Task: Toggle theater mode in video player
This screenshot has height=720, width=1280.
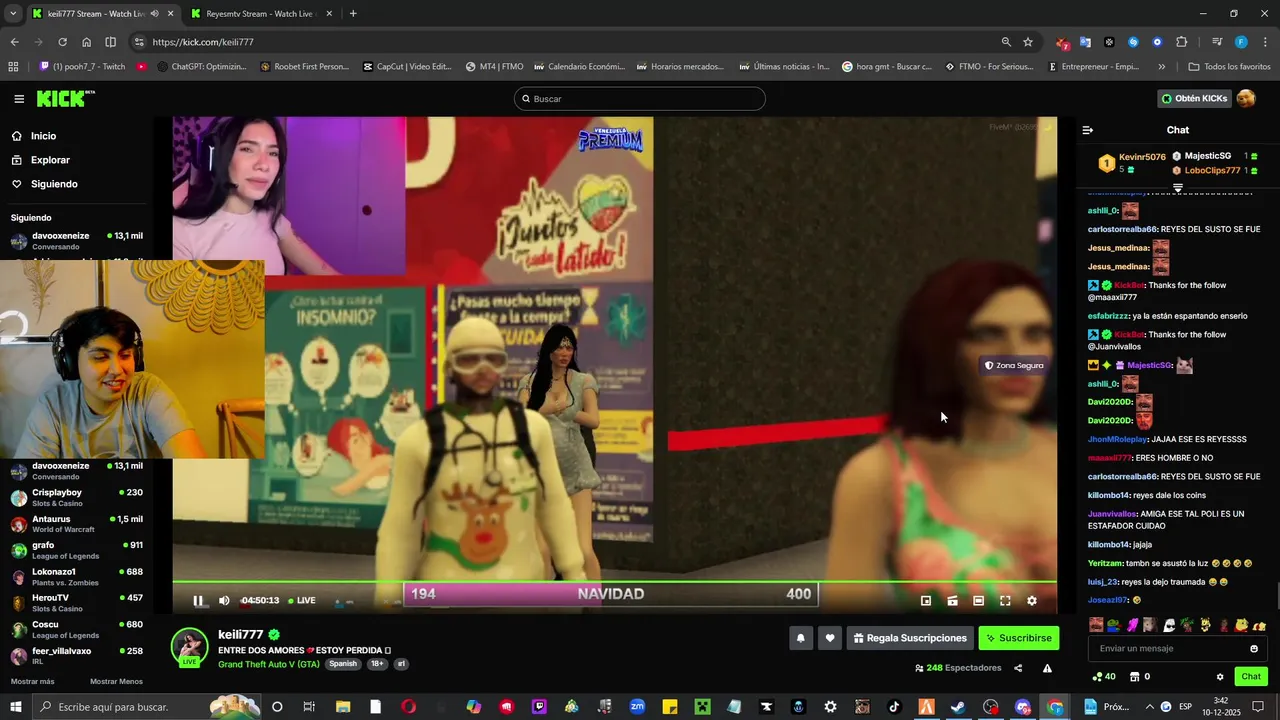Action: point(978,601)
